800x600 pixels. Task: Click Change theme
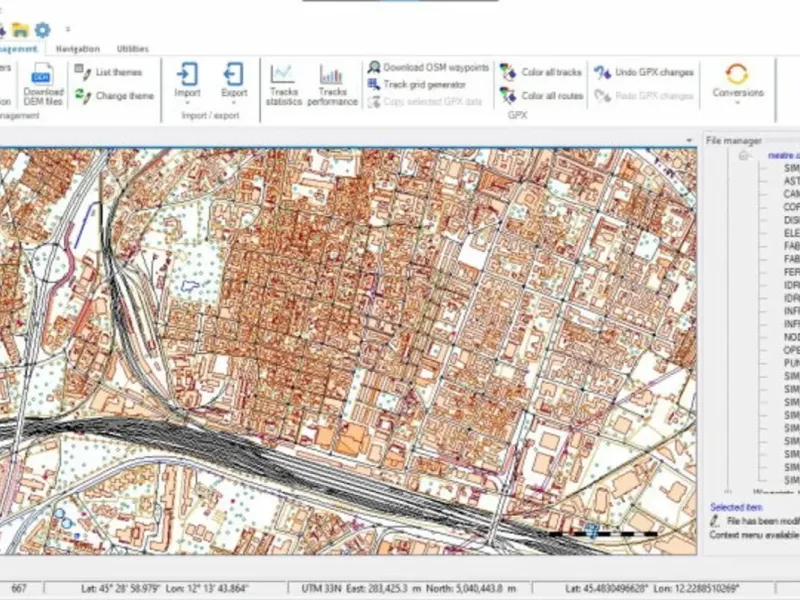[x=114, y=95]
